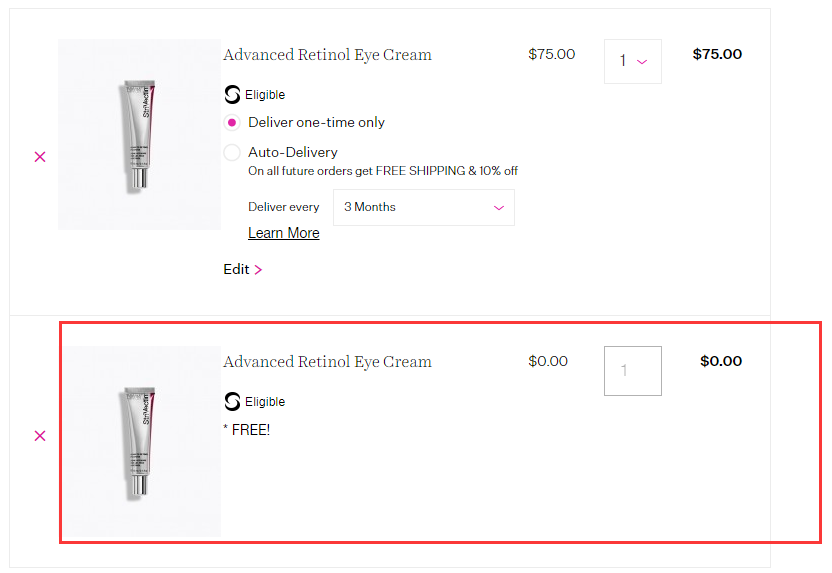This screenshot has height=573, width=832.
Task: Click the * FREE! label
Action: 247,430
